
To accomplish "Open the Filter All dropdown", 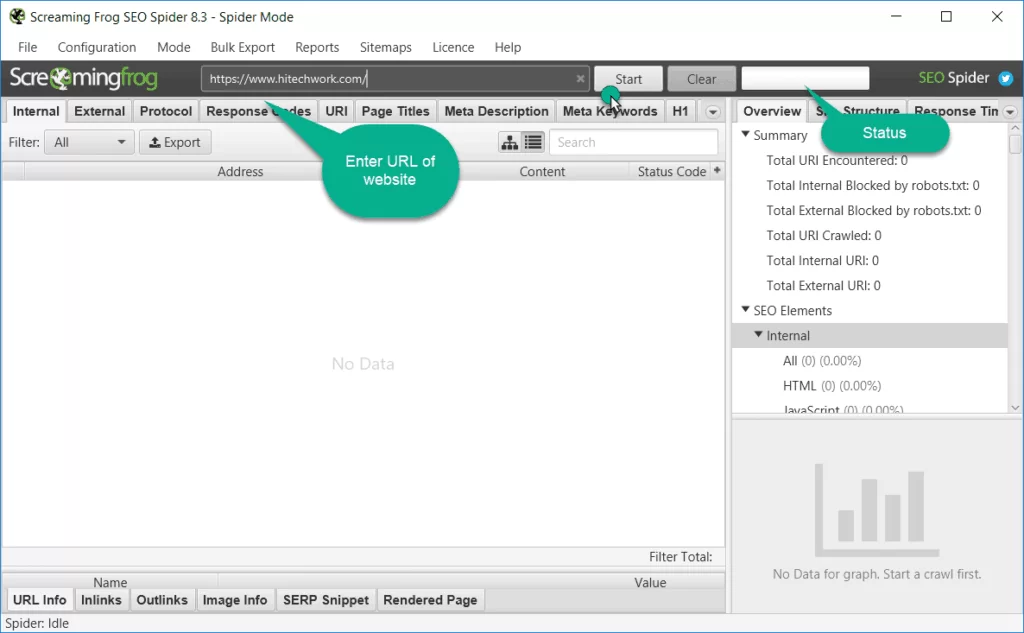I will tap(89, 142).
